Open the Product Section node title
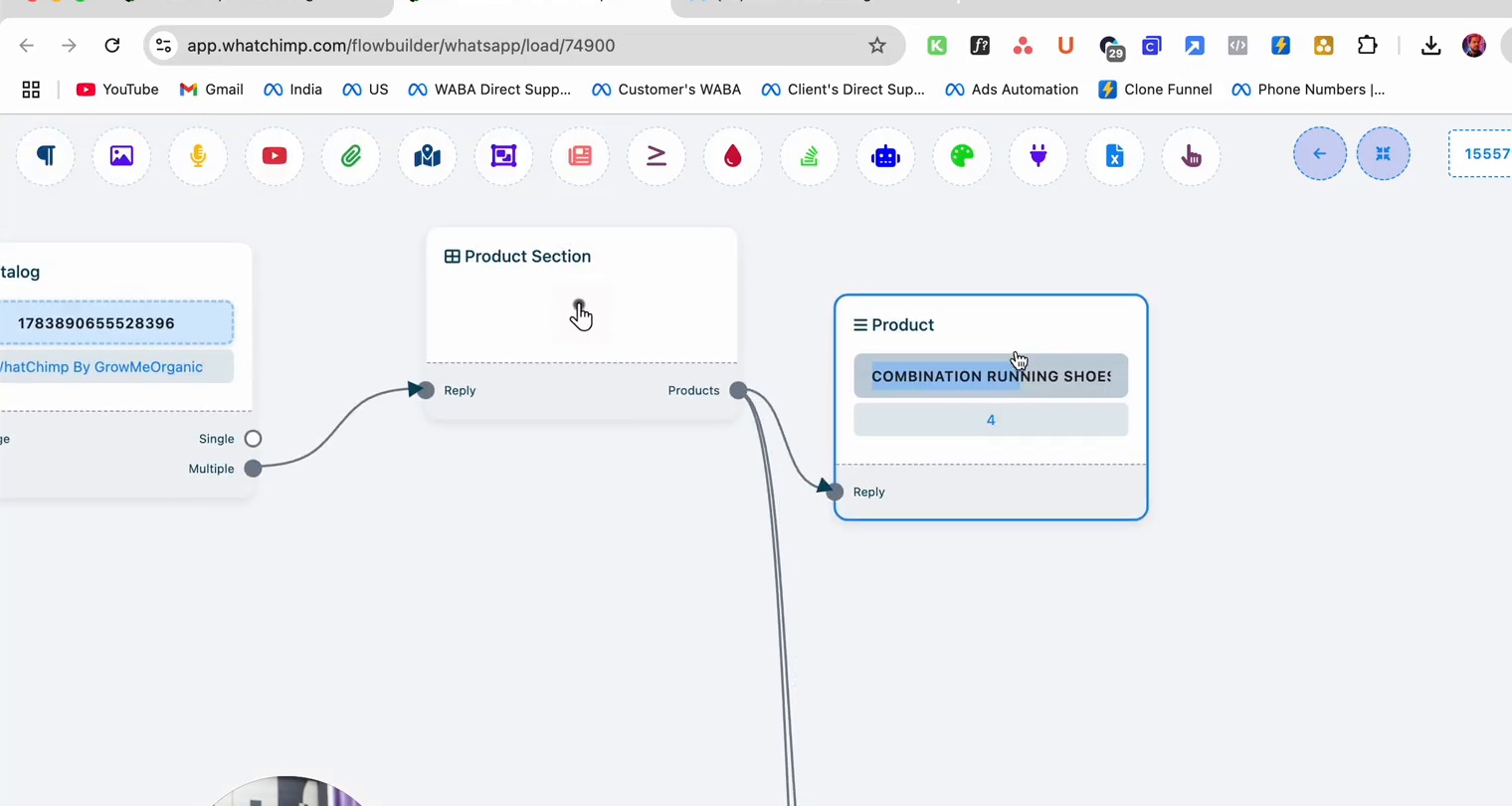 pyautogui.click(x=517, y=257)
